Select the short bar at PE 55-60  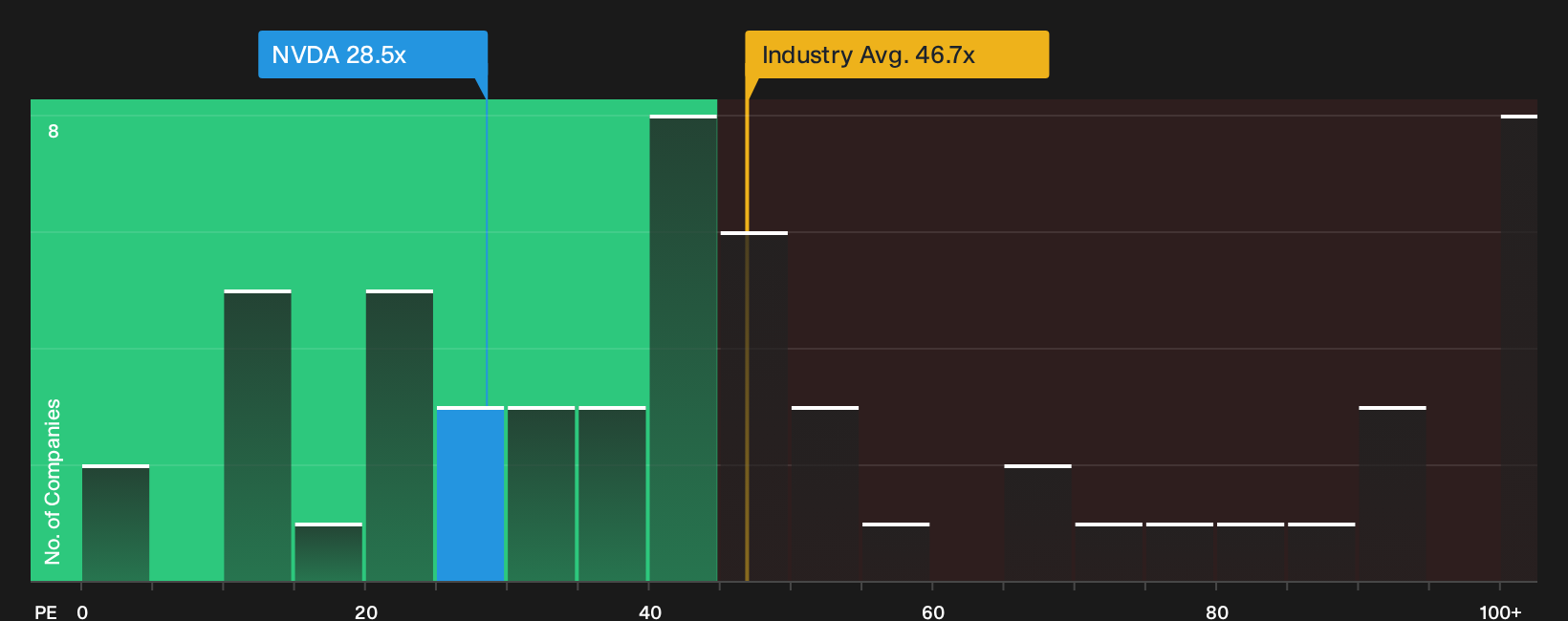(896, 552)
